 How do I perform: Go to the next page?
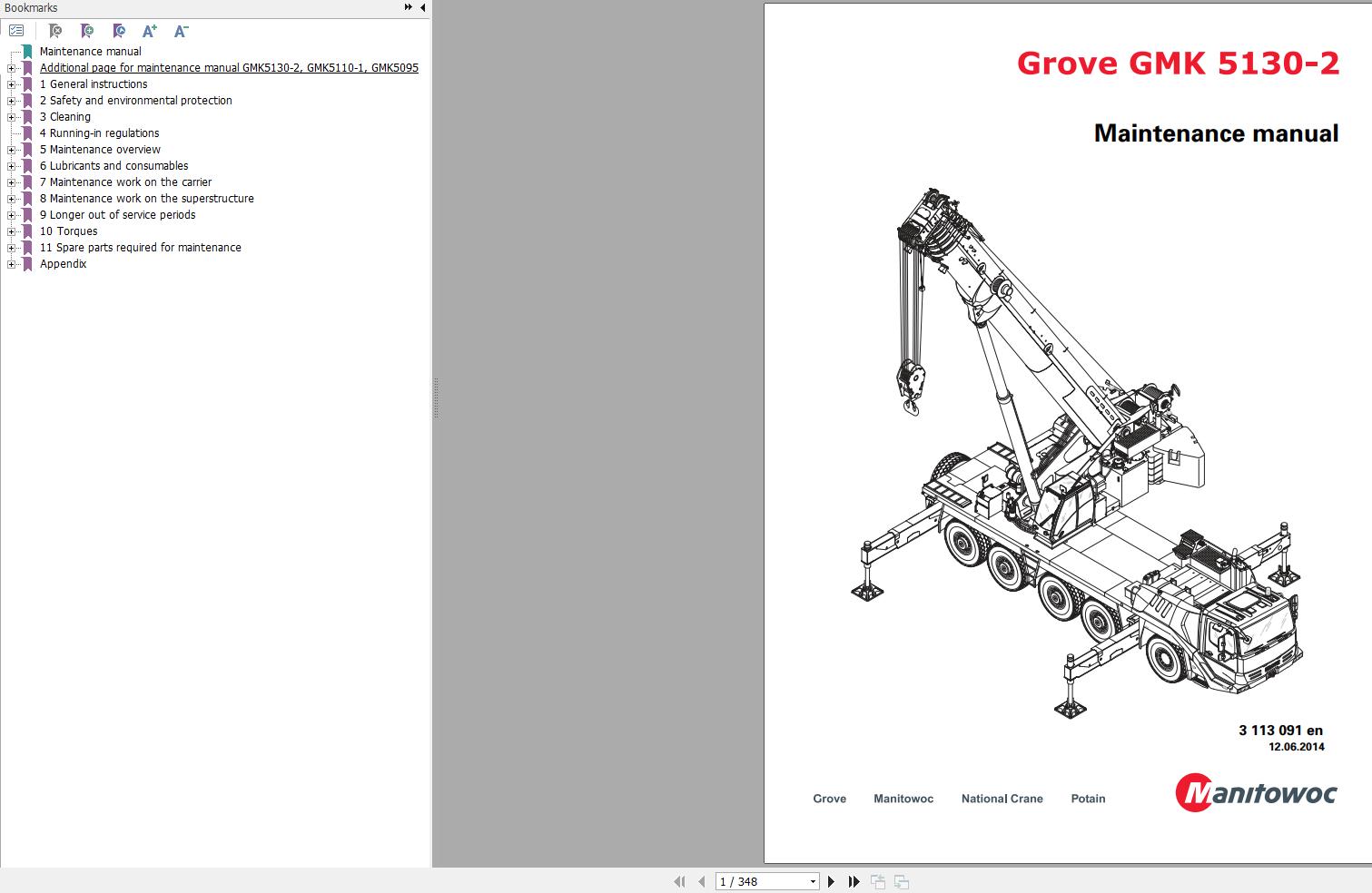(831, 881)
